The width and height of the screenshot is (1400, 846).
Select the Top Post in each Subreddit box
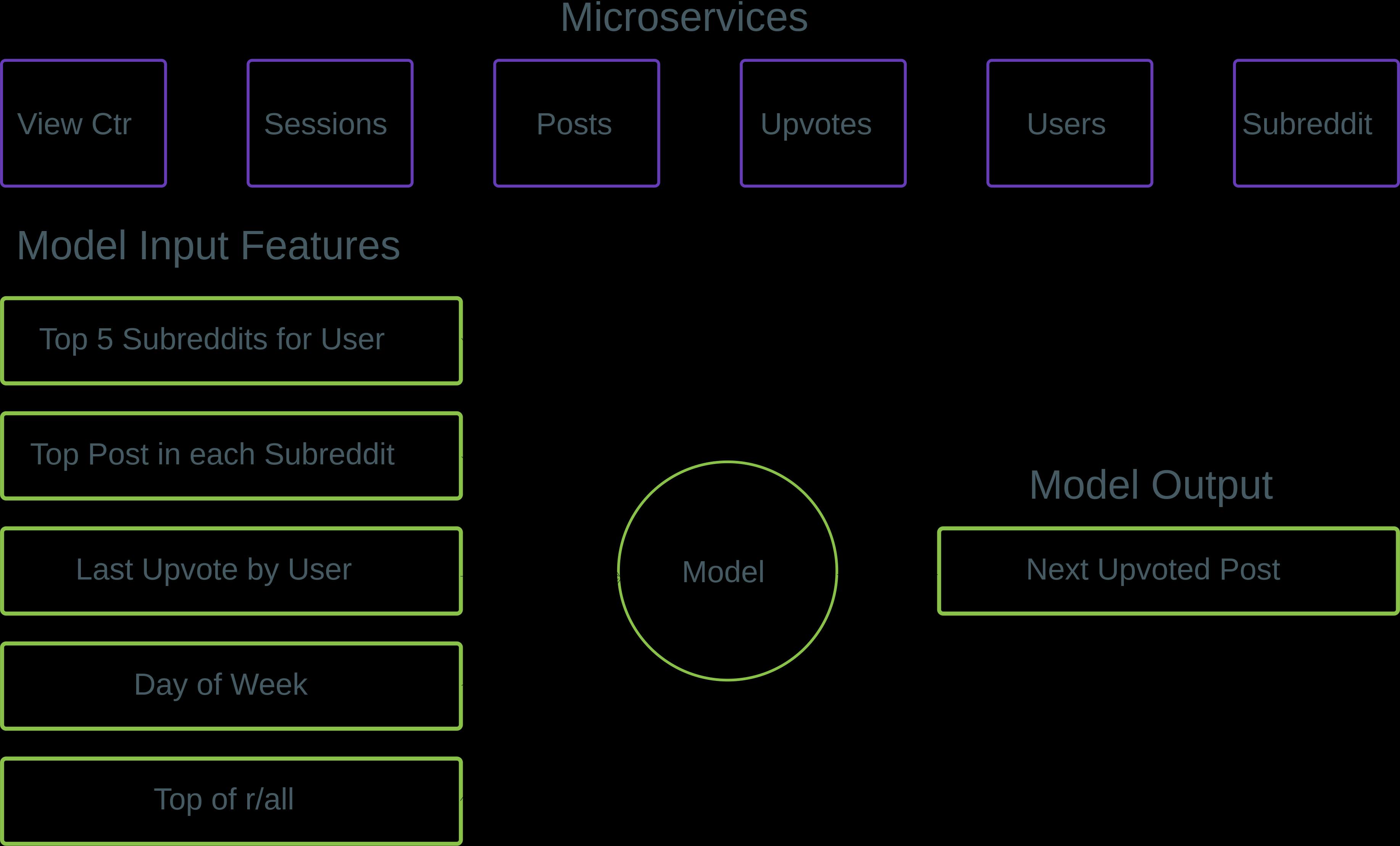point(231,456)
